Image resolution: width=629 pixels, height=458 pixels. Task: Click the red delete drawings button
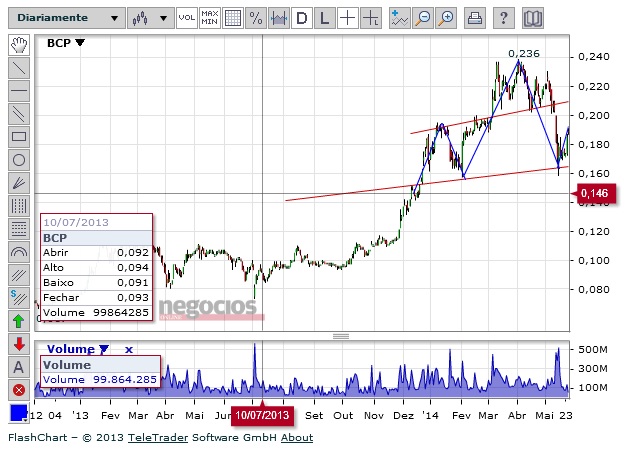pyautogui.click(x=19, y=390)
